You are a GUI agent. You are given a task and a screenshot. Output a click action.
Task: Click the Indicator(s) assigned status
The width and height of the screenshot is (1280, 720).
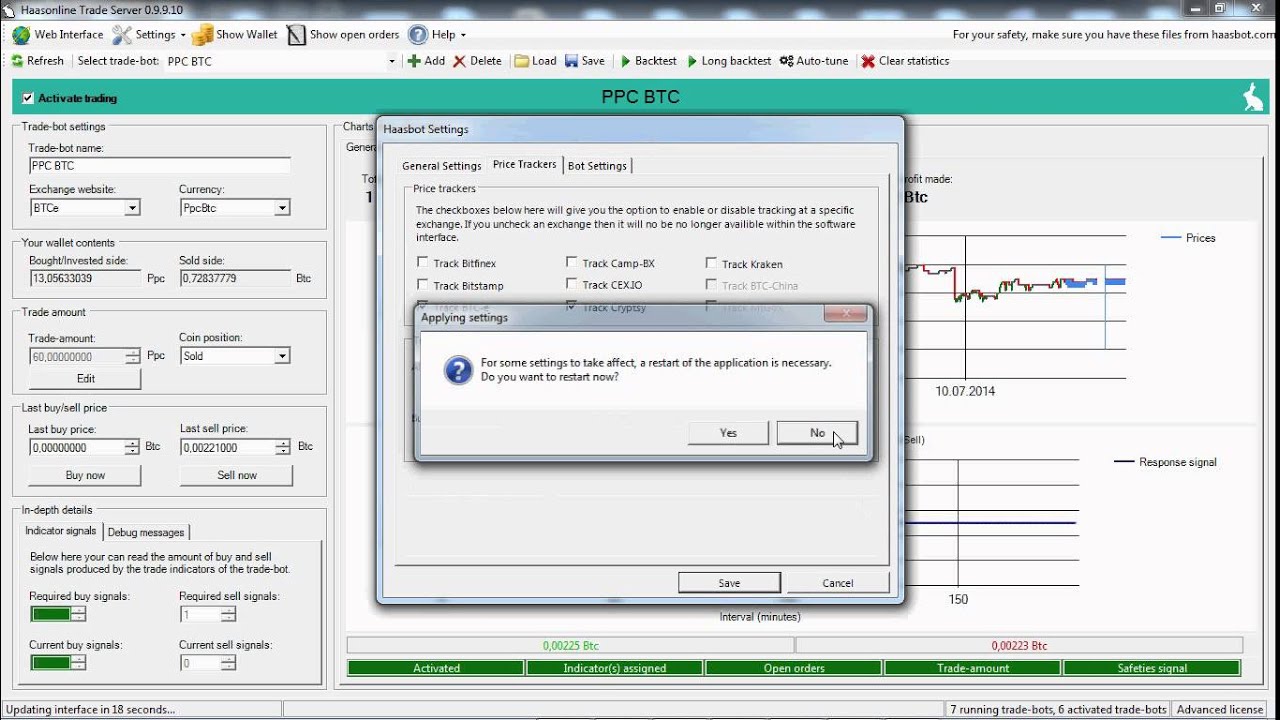[615, 668]
